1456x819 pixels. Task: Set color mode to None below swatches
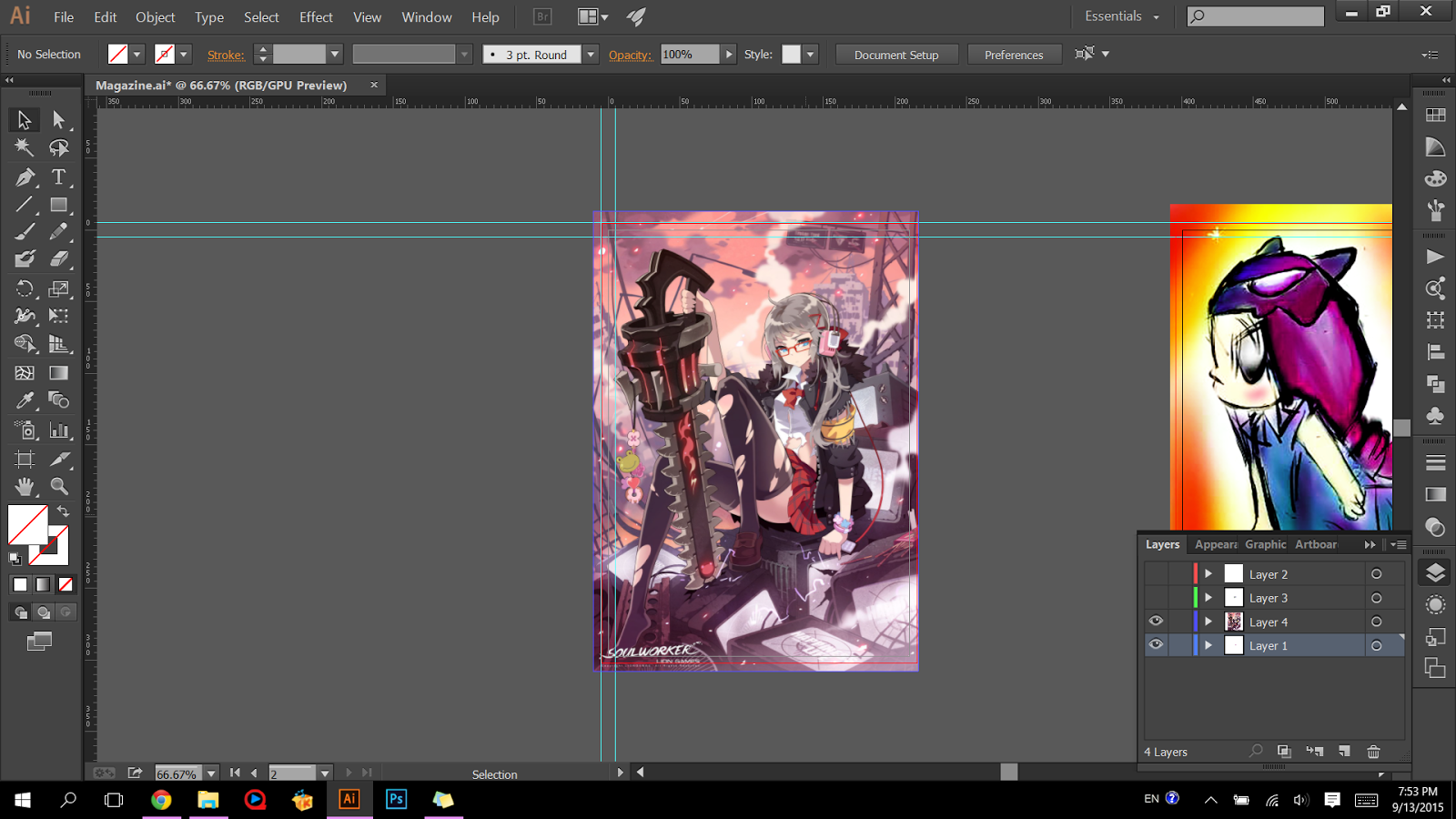click(x=66, y=585)
